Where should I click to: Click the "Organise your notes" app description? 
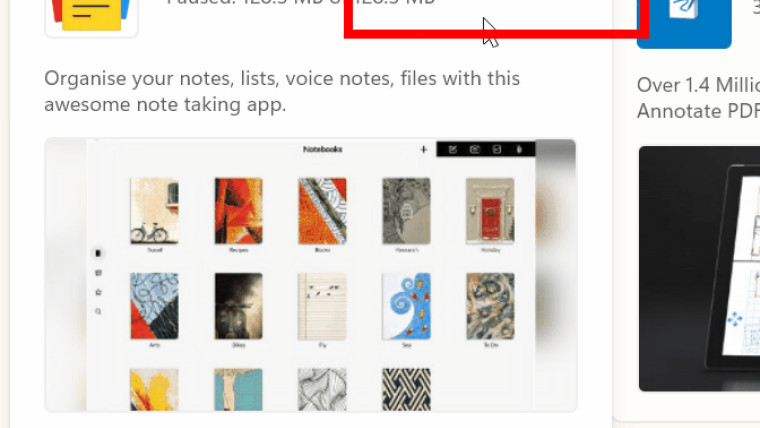click(282, 91)
